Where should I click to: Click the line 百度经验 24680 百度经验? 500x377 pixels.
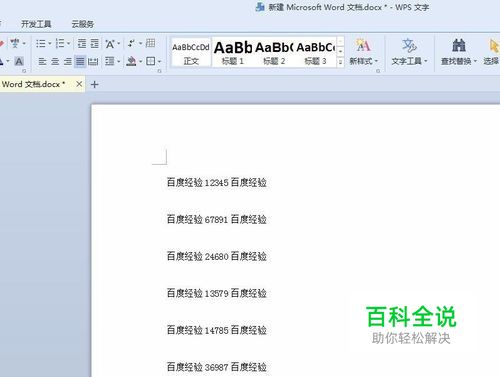tap(217, 256)
